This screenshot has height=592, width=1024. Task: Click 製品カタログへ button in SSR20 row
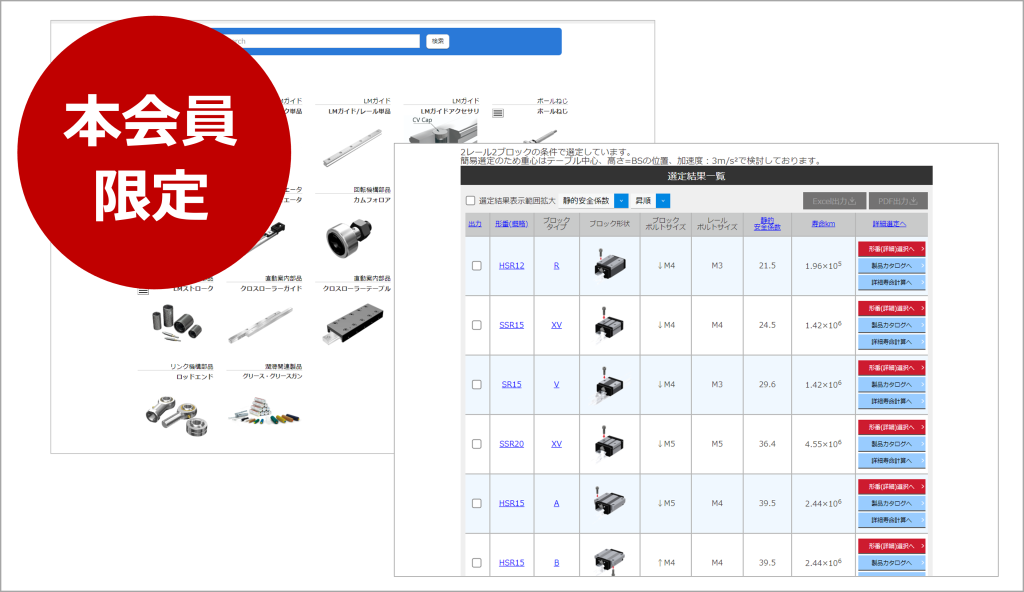coord(891,444)
